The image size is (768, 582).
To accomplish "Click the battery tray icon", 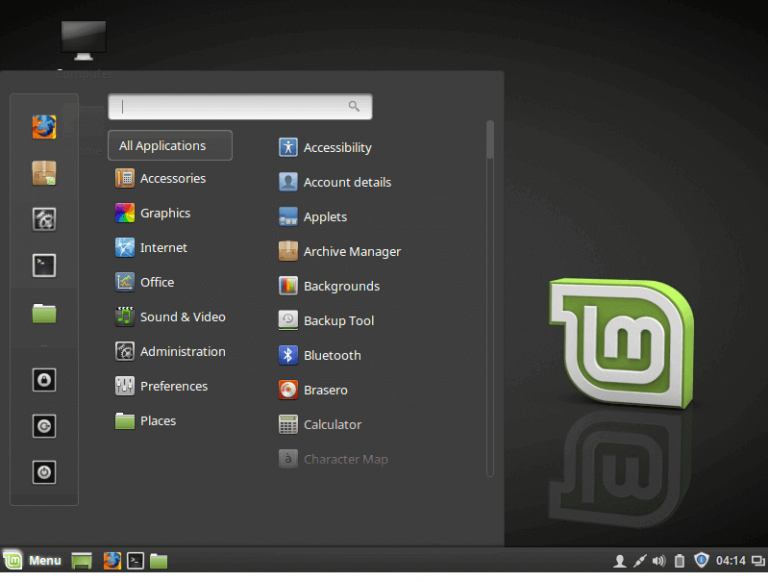I will (679, 561).
